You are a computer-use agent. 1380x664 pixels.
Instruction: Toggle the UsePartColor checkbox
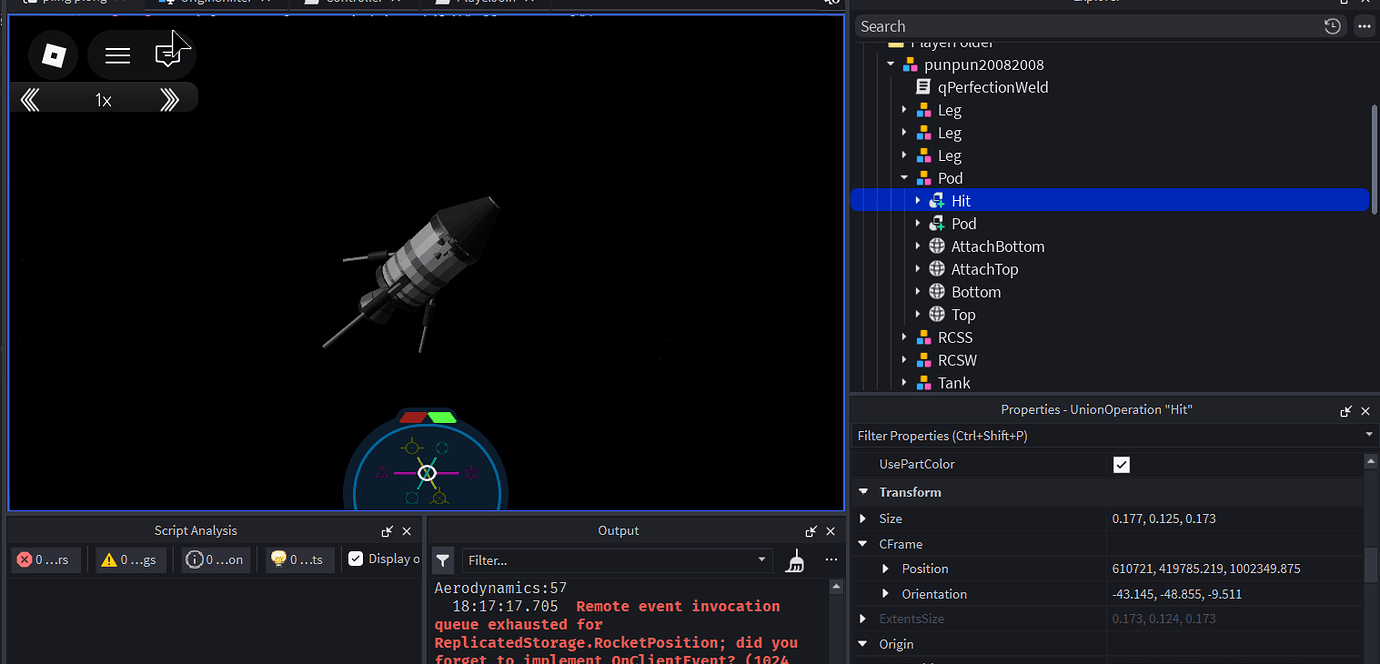coord(1121,464)
